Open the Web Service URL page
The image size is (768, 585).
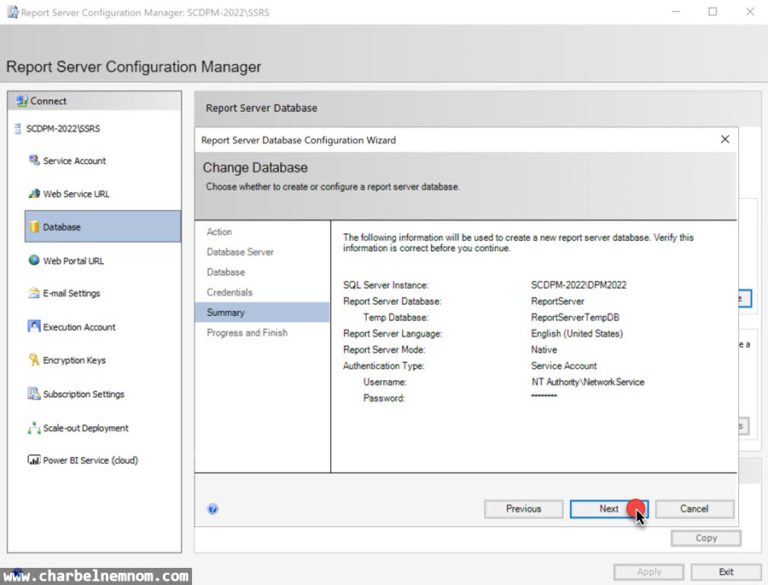(x=76, y=194)
